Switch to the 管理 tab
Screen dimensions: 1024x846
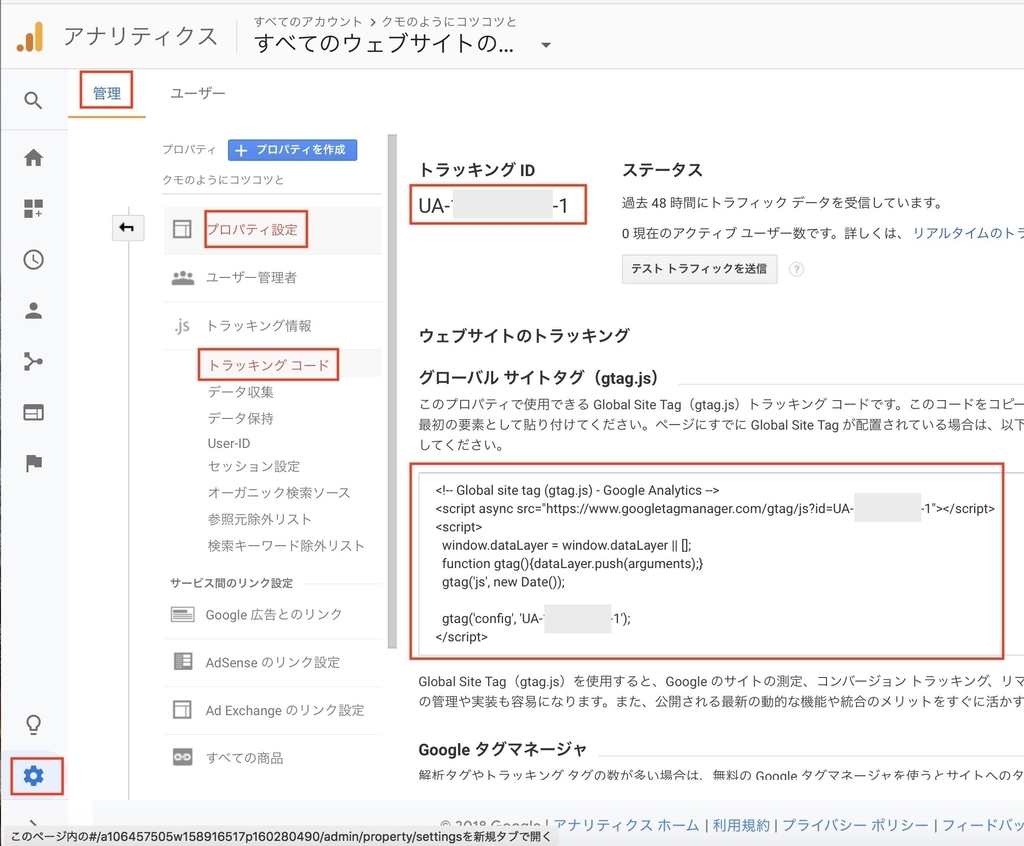point(106,93)
